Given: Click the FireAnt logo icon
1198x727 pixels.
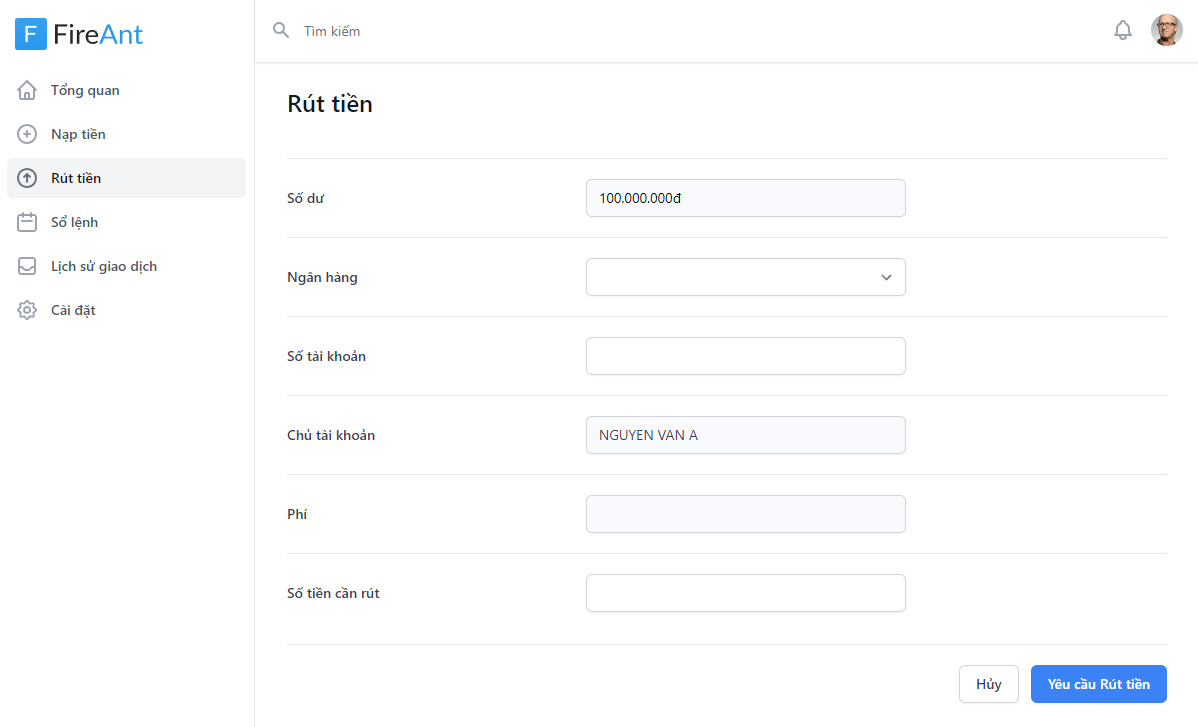Looking at the screenshot, I should pos(31,34).
